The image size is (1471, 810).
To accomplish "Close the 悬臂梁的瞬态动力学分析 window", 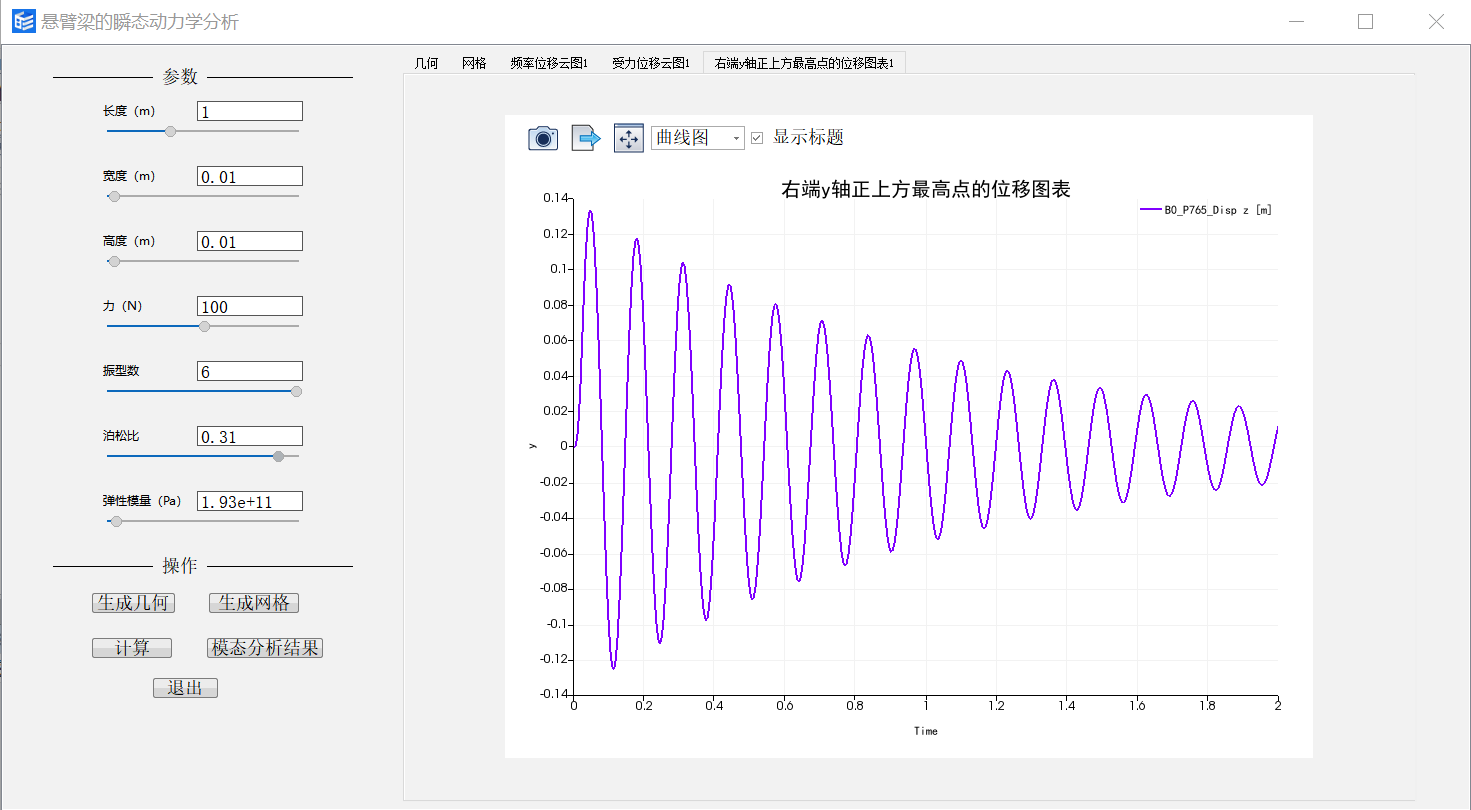I will [x=1436, y=22].
